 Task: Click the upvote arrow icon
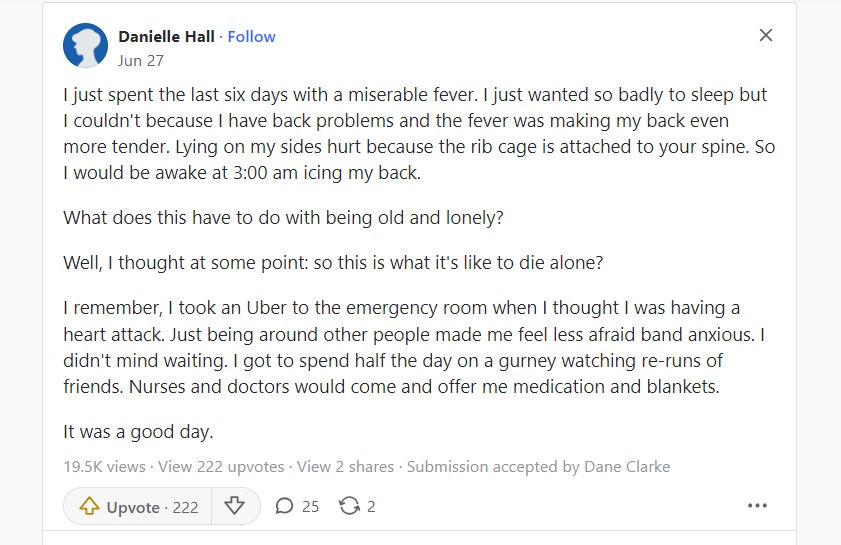point(90,506)
